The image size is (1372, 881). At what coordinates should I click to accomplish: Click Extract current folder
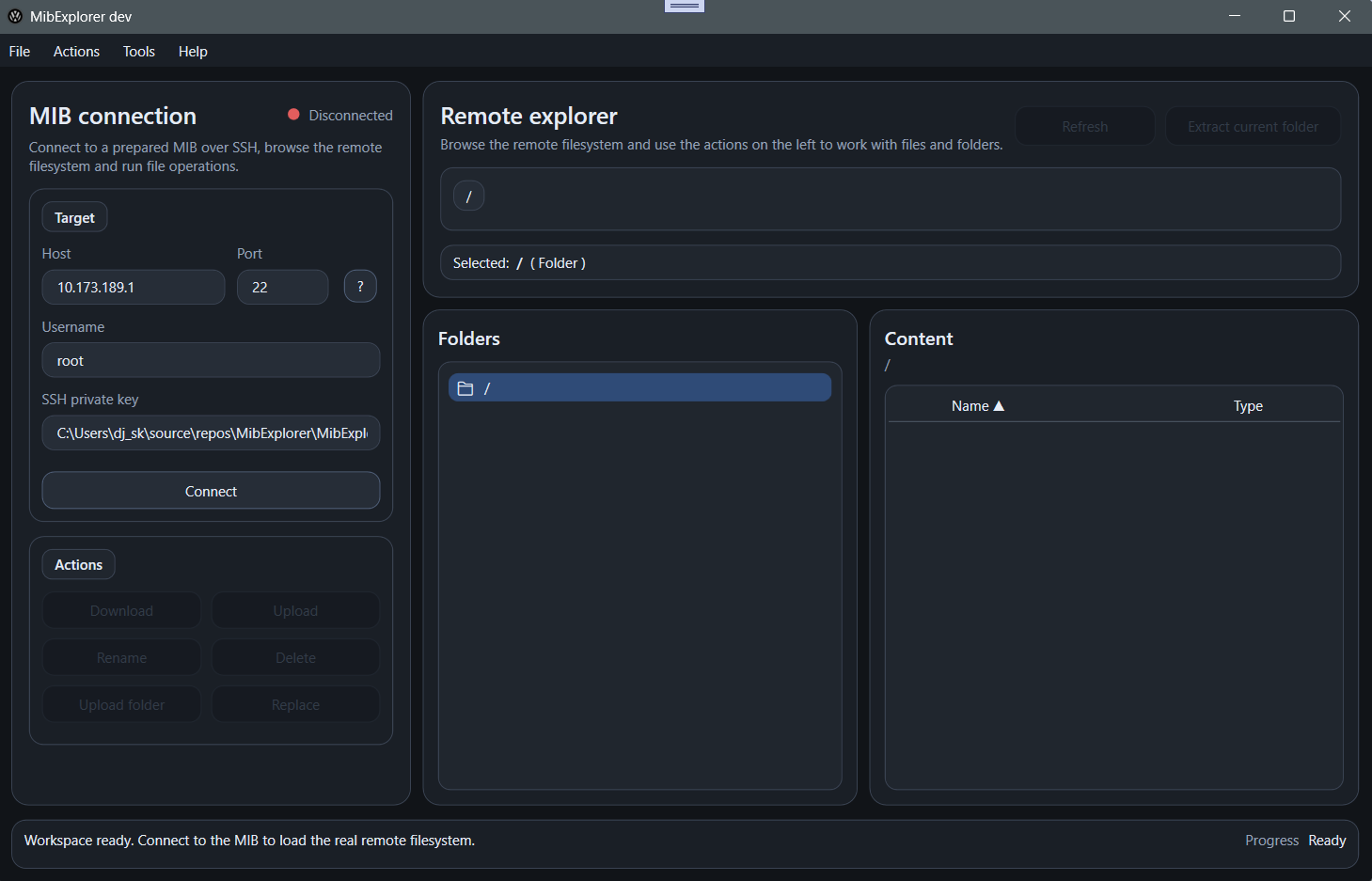pyautogui.click(x=1253, y=125)
